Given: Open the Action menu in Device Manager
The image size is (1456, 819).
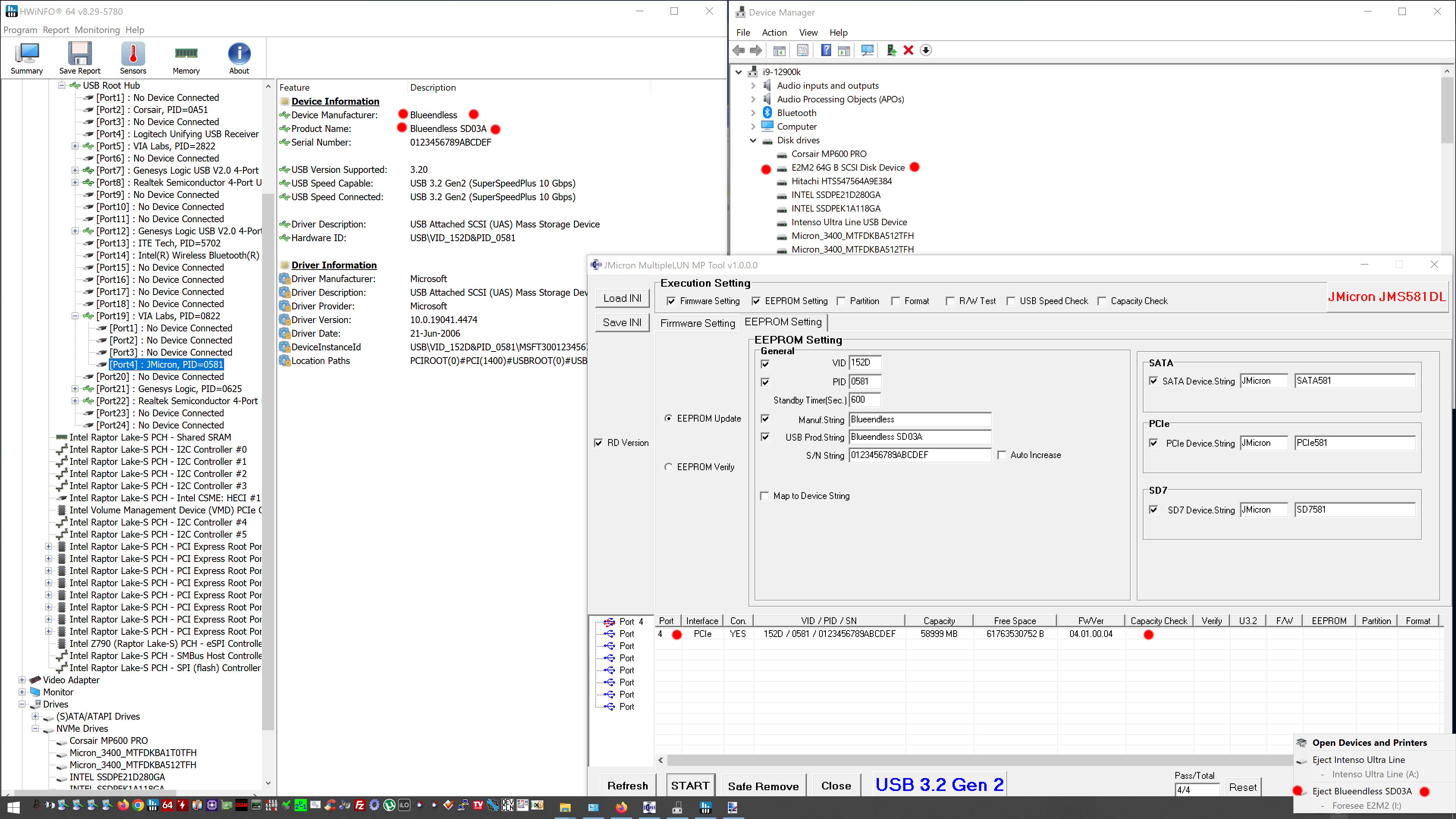Looking at the screenshot, I should click(774, 33).
